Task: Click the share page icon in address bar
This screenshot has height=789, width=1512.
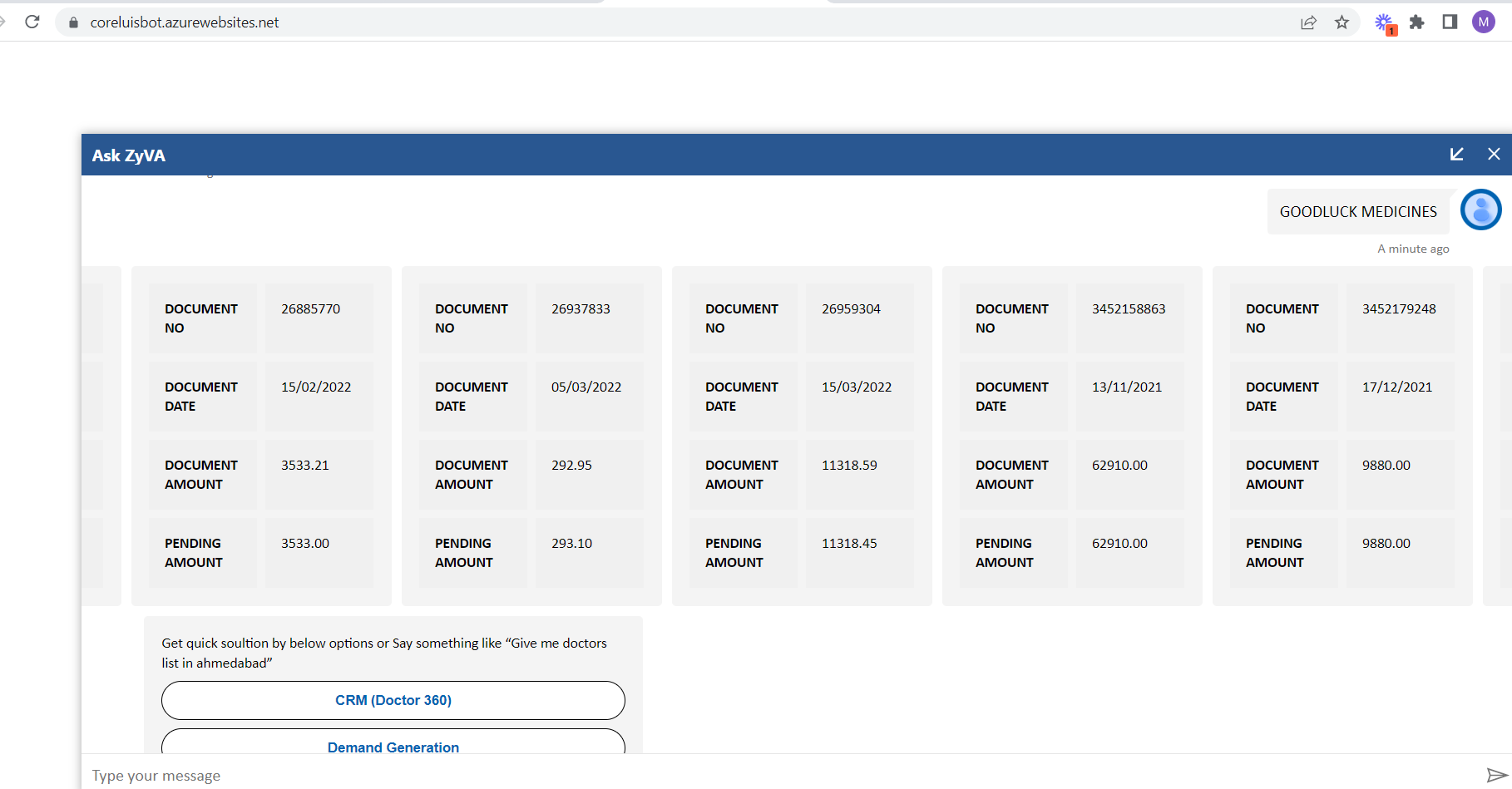Action: coord(1308,22)
